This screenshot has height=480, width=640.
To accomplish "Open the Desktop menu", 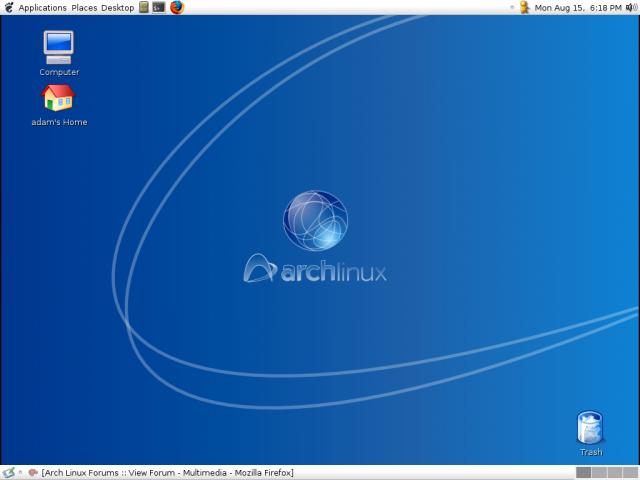I will coord(118,8).
